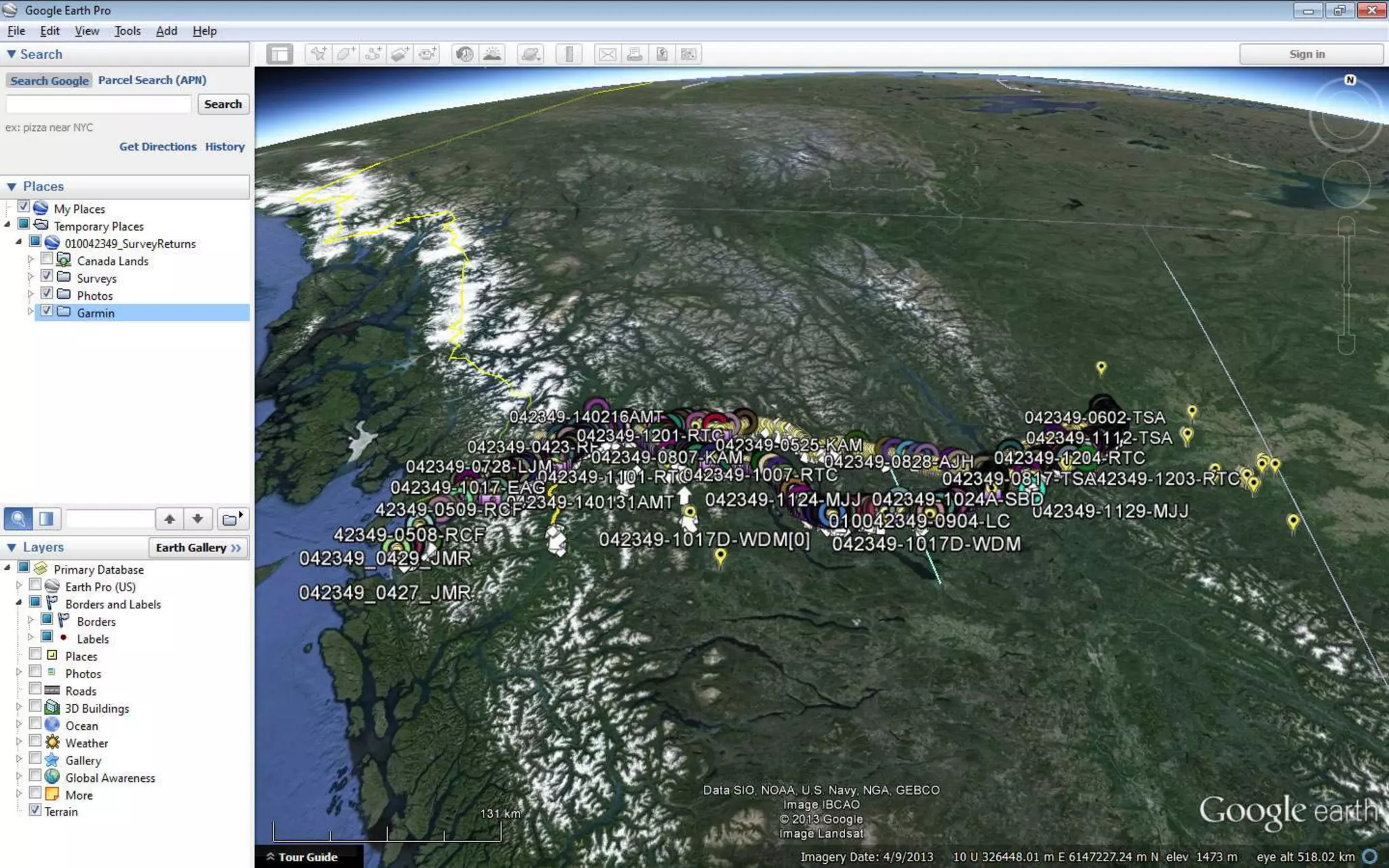
Task: Click the print toolbar icon
Action: (635, 54)
